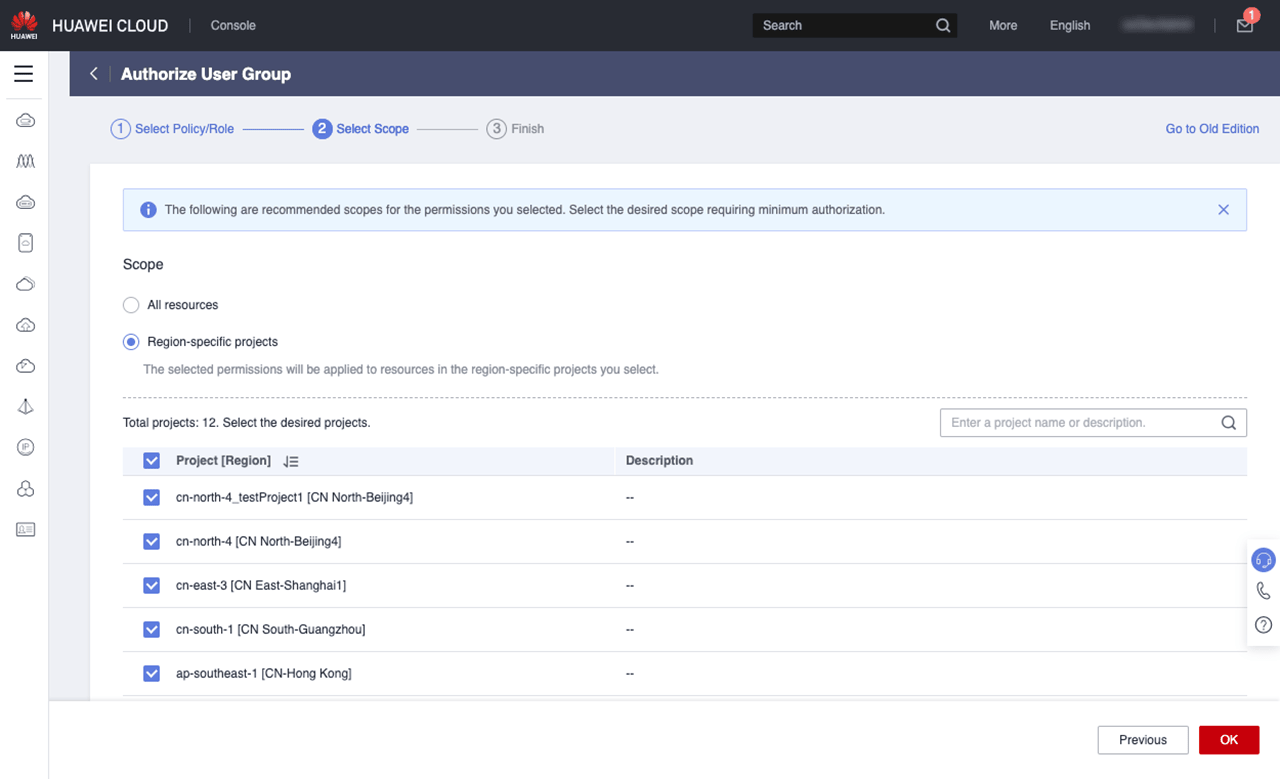Viewport: 1280px width, 779px height.
Task: Click the red OK button
Action: pos(1228,740)
